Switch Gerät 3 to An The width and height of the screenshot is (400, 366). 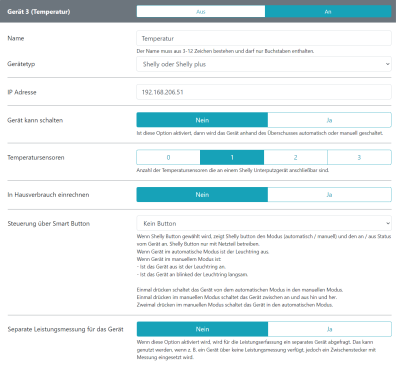click(x=328, y=12)
